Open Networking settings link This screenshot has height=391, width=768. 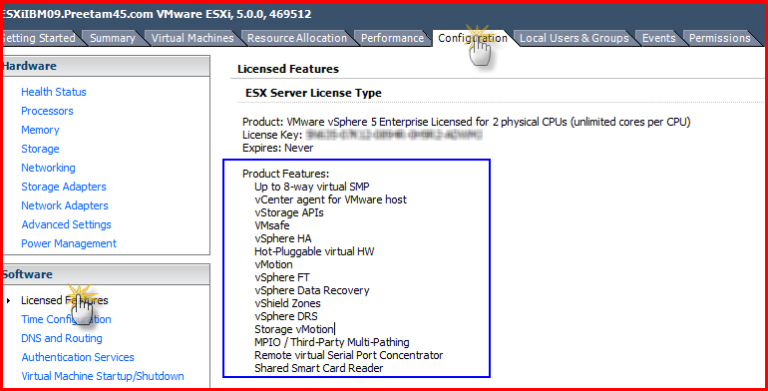coord(48,168)
